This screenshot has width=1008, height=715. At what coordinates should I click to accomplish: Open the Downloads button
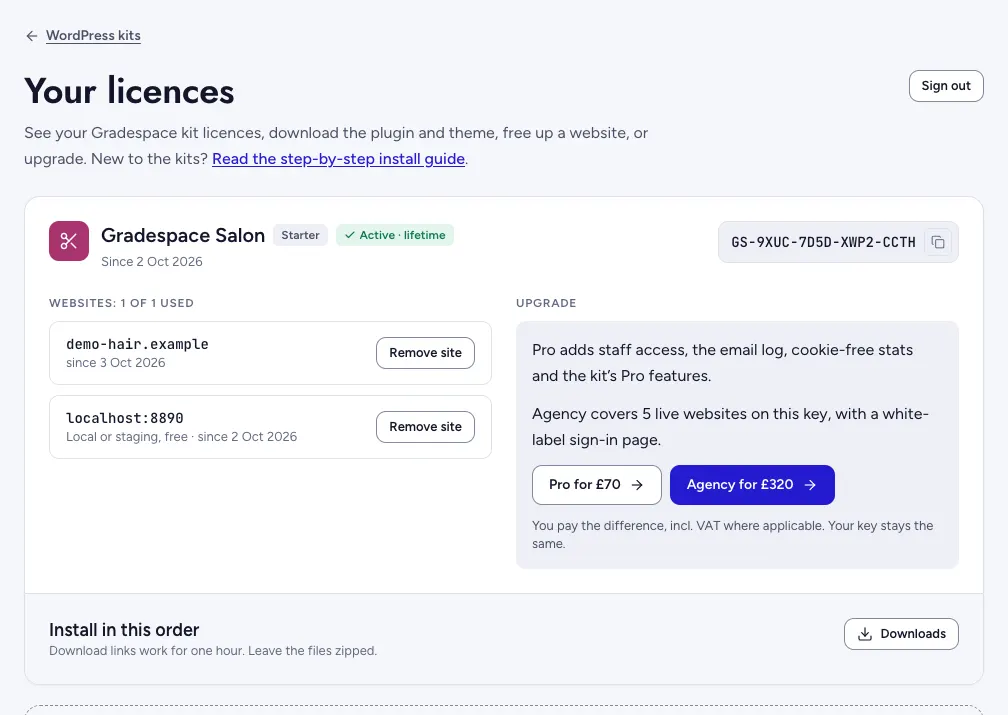pos(901,634)
